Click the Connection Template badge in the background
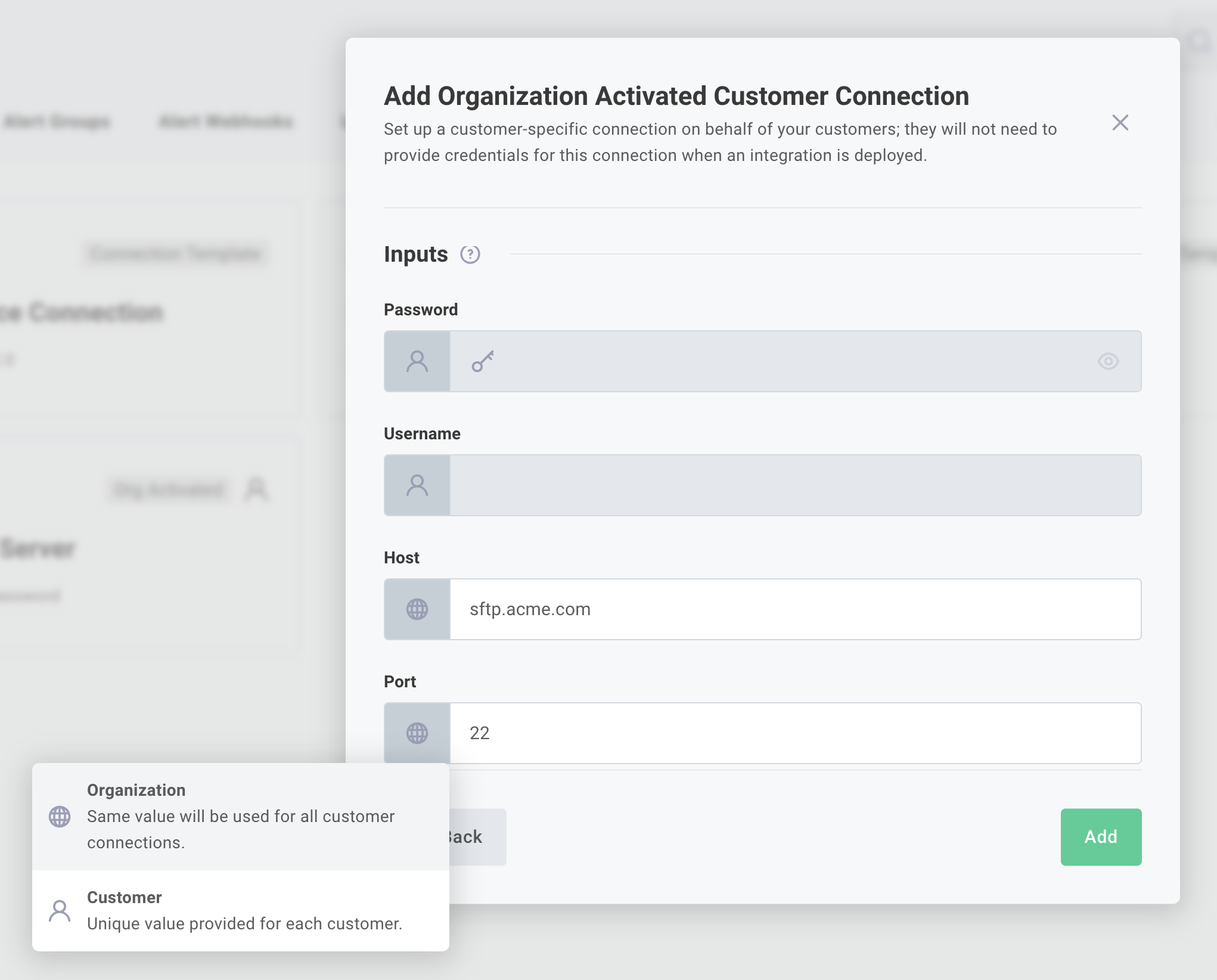The width and height of the screenshot is (1217, 980). (x=175, y=253)
